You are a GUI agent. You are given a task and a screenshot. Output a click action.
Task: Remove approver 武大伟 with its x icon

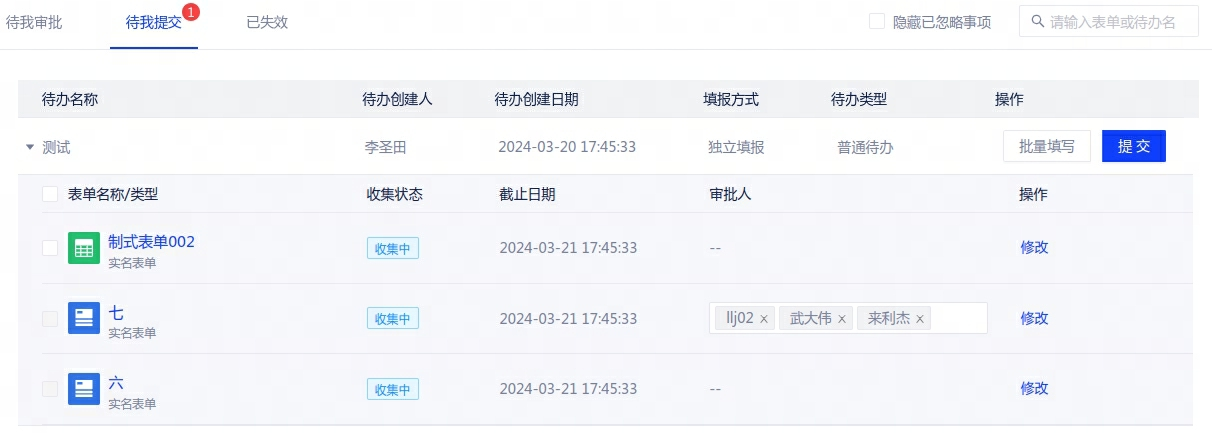point(842,319)
